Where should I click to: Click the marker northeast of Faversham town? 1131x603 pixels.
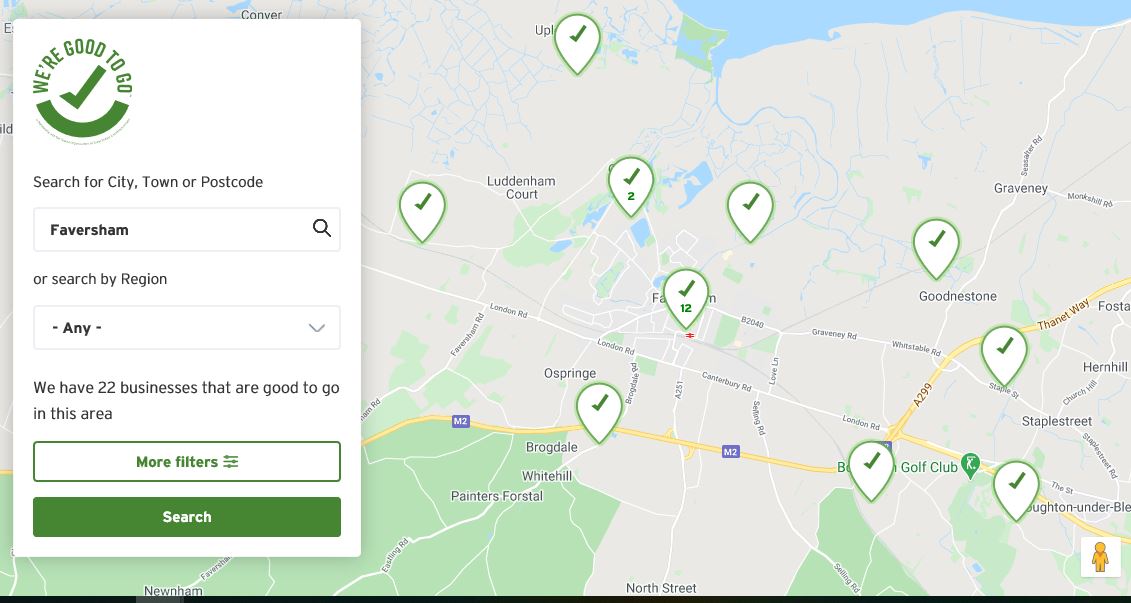click(750, 208)
